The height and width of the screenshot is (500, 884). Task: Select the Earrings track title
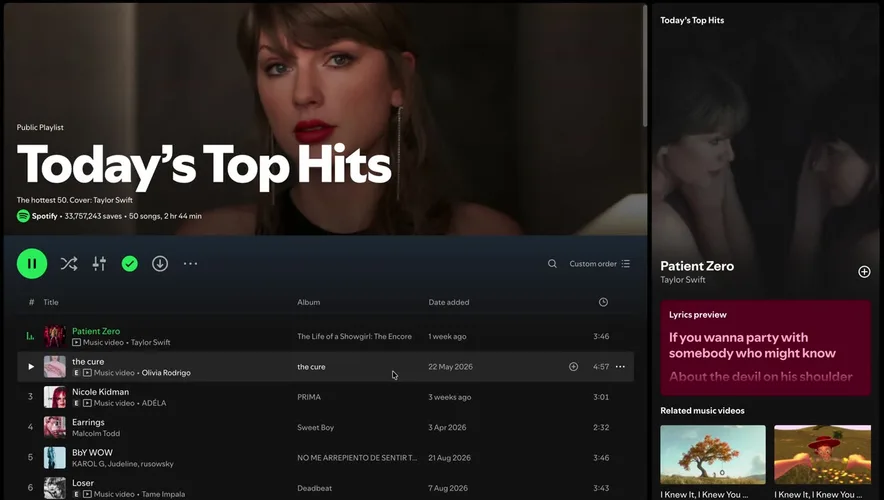88,422
